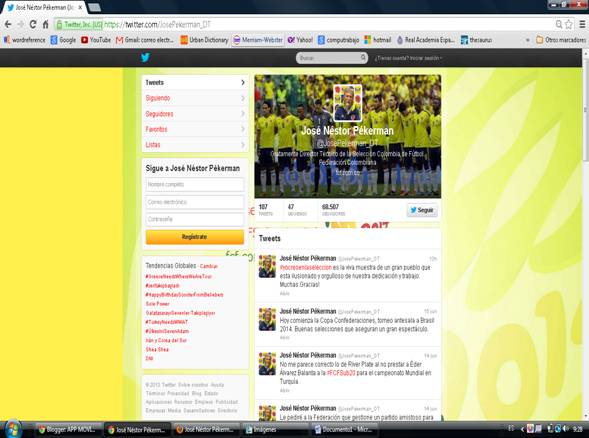
Task: Click the avatar of the #yocreoenlaseleccion tweet
Action: [267, 266]
